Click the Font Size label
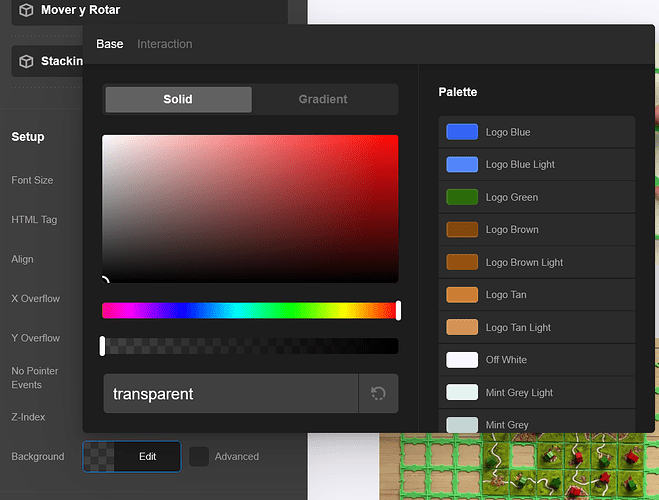 (32, 180)
